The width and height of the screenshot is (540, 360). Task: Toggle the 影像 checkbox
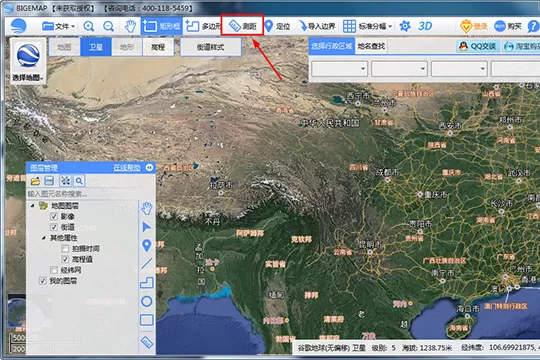tap(54, 216)
